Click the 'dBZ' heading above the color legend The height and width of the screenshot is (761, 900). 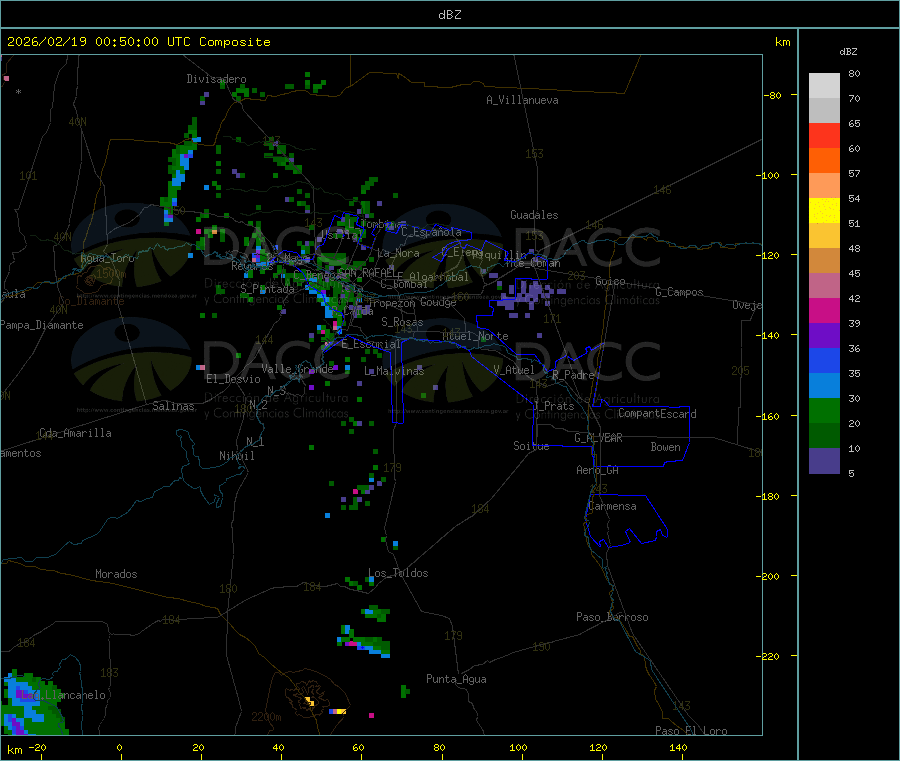tap(848, 52)
